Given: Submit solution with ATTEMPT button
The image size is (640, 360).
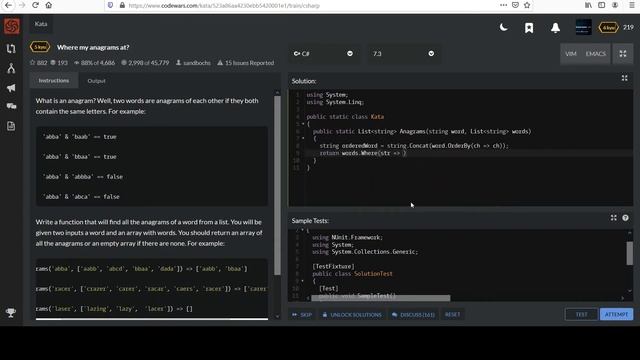Looking at the screenshot, I should pyautogui.click(x=616, y=314).
